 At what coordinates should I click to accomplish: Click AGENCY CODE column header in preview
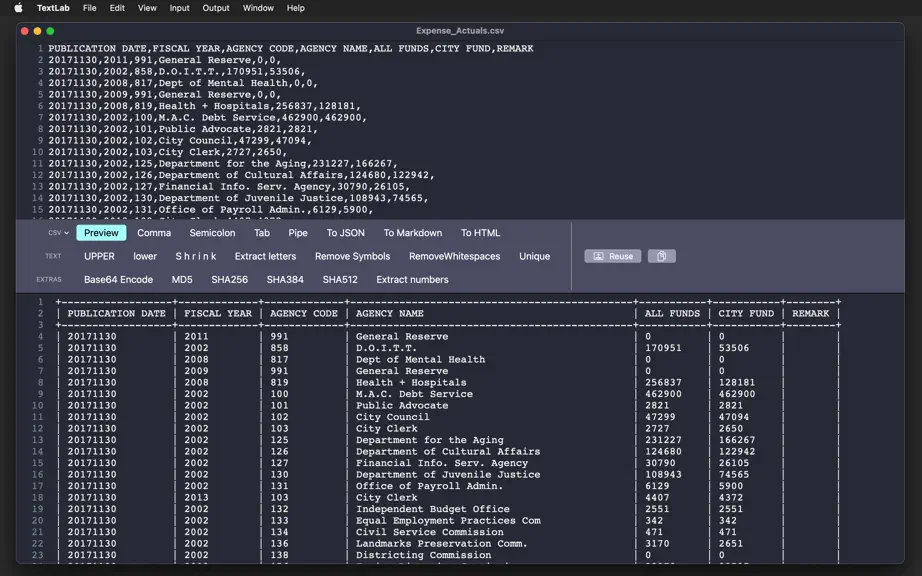[303, 313]
